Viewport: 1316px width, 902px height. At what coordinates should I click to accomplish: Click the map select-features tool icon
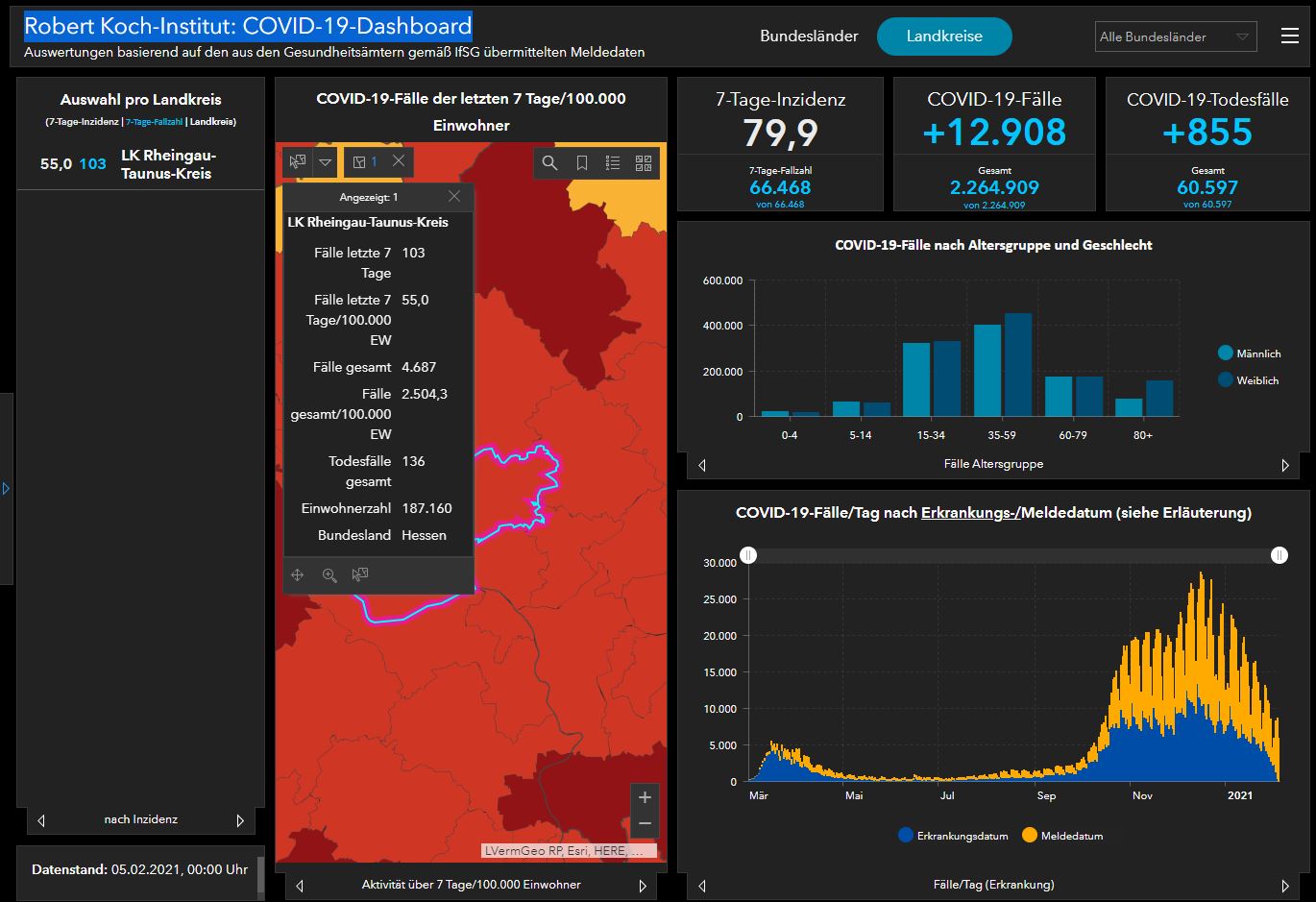click(298, 162)
